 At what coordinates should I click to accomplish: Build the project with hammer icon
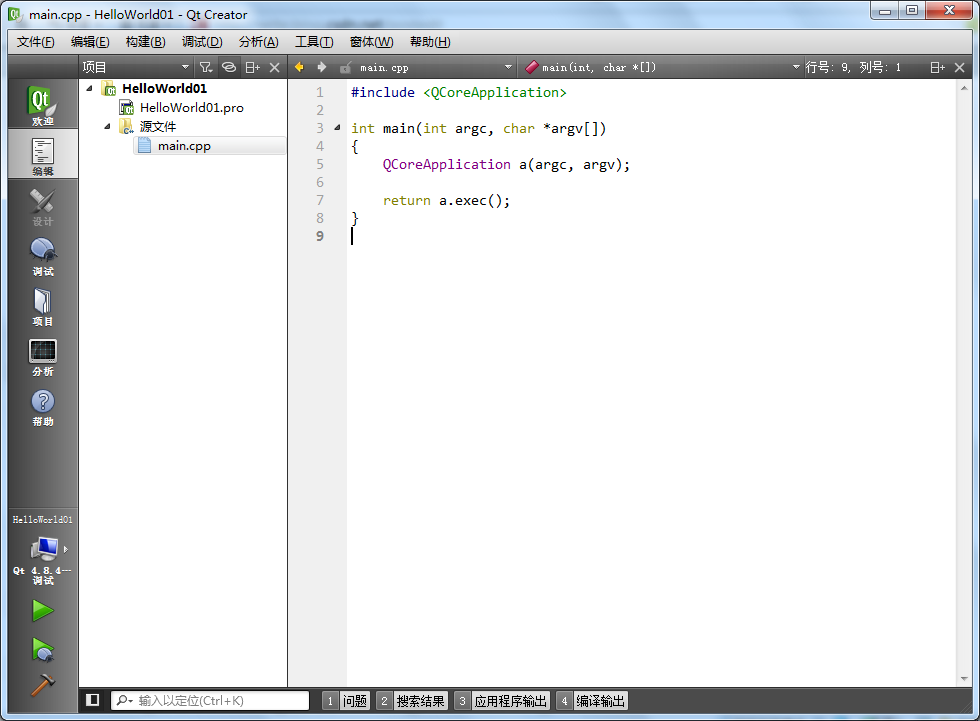pyautogui.click(x=42, y=685)
